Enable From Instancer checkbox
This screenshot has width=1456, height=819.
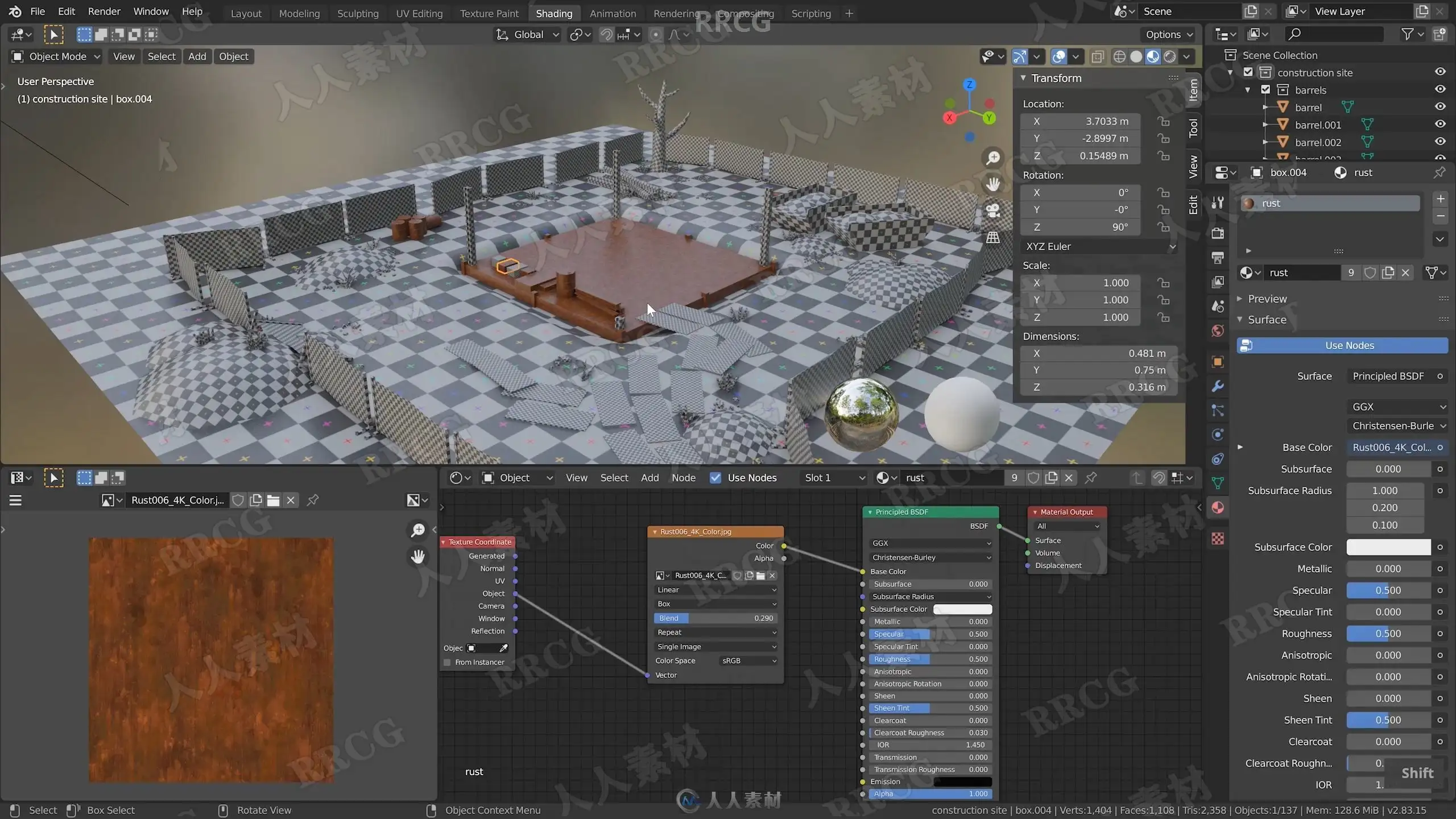point(447,662)
